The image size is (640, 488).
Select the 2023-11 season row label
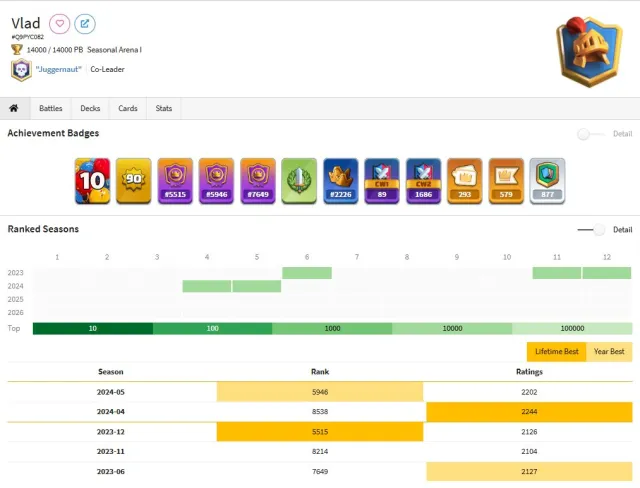tap(111, 451)
